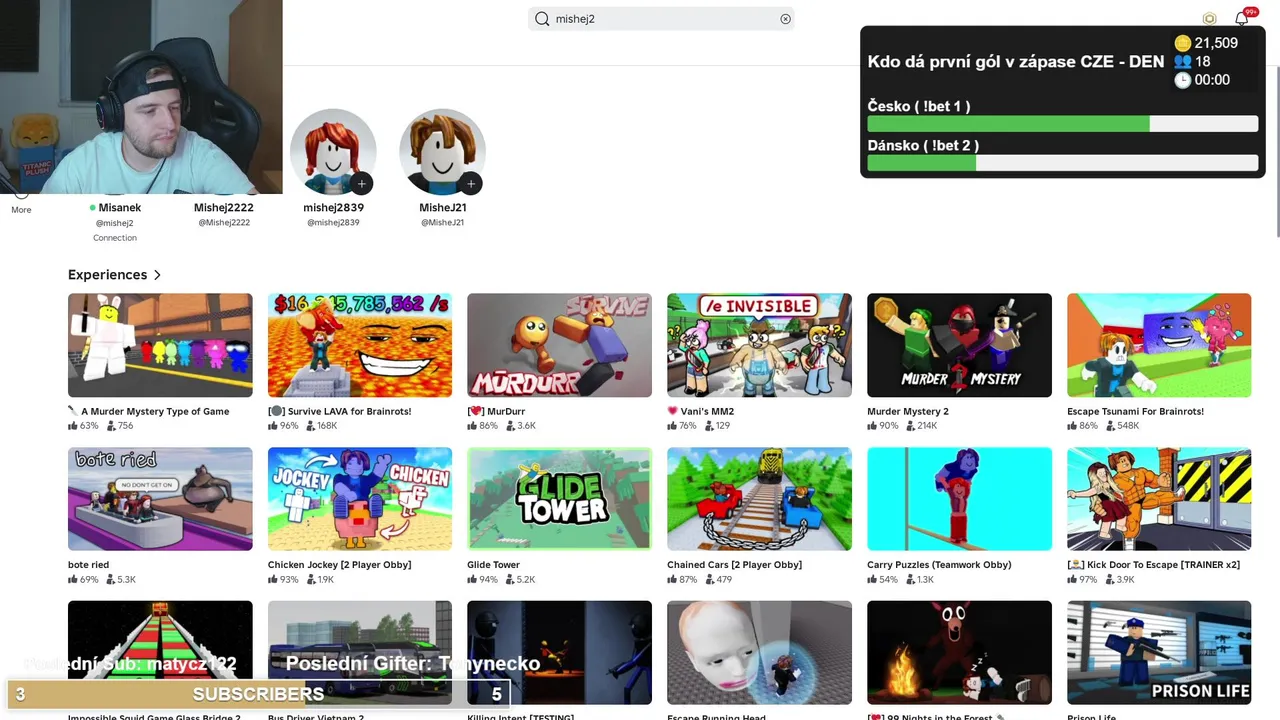Click Carry Puzzles (Teamwork Obby) title

(939, 565)
